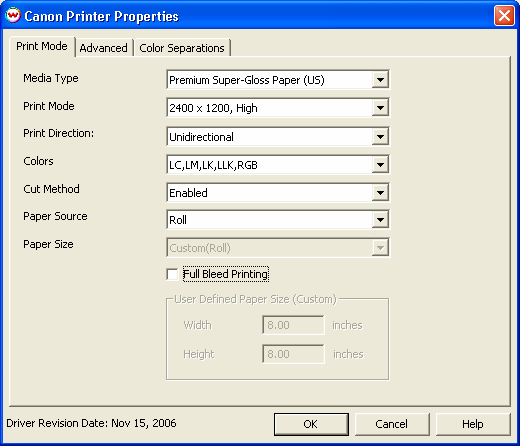Image resolution: width=520 pixels, height=446 pixels.
Task: Select the Print Mode tab
Action: point(42,46)
